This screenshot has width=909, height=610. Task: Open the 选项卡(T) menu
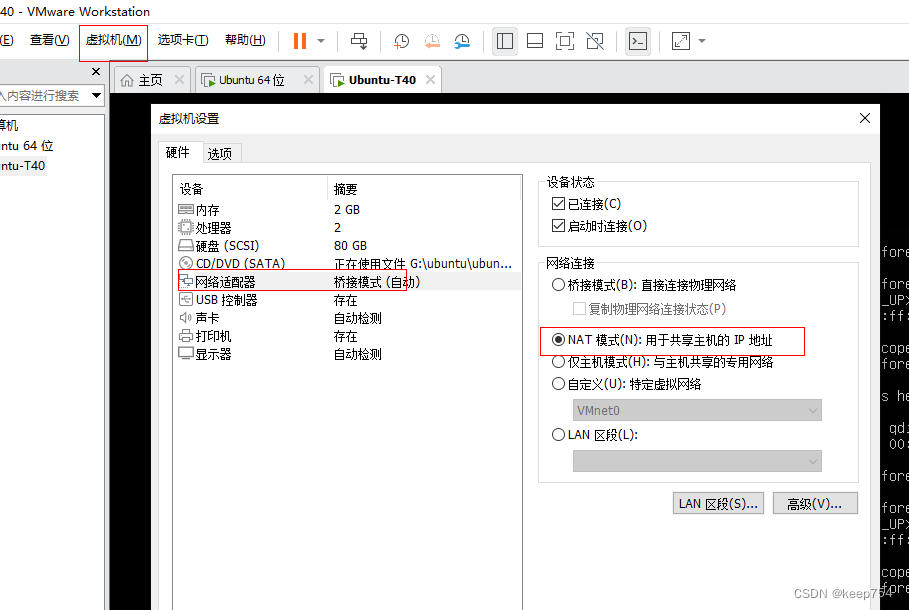(x=183, y=40)
